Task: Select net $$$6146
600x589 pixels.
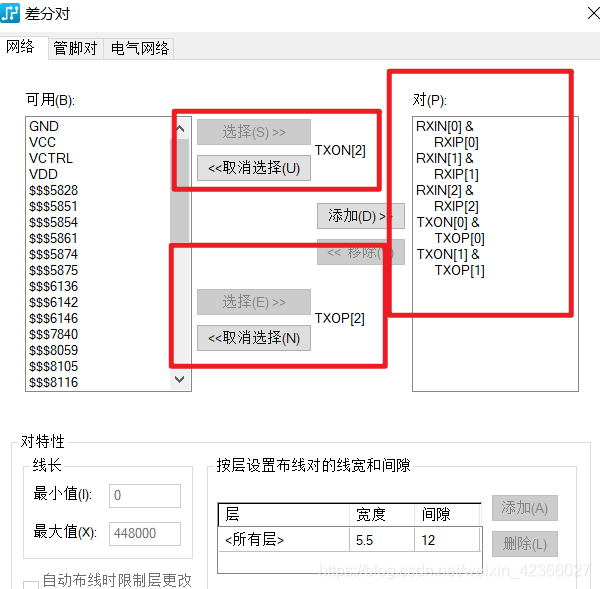Action: point(54,318)
